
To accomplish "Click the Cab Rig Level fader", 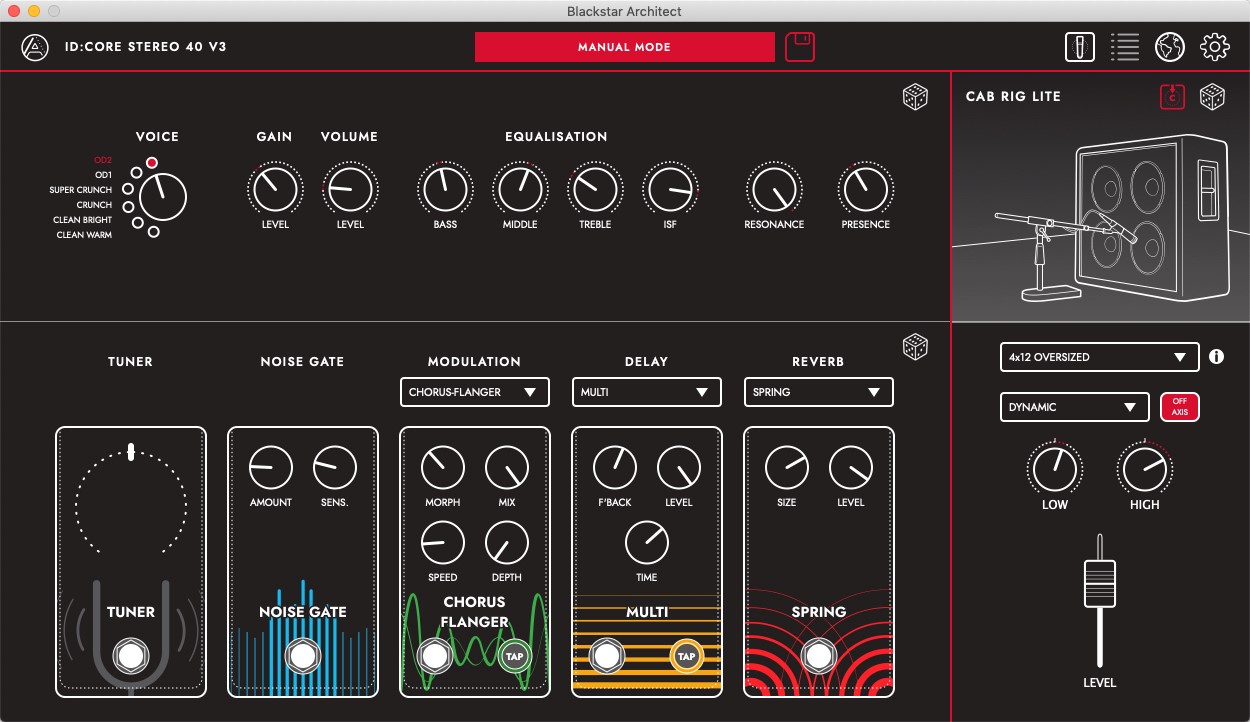I will pyautogui.click(x=1099, y=584).
